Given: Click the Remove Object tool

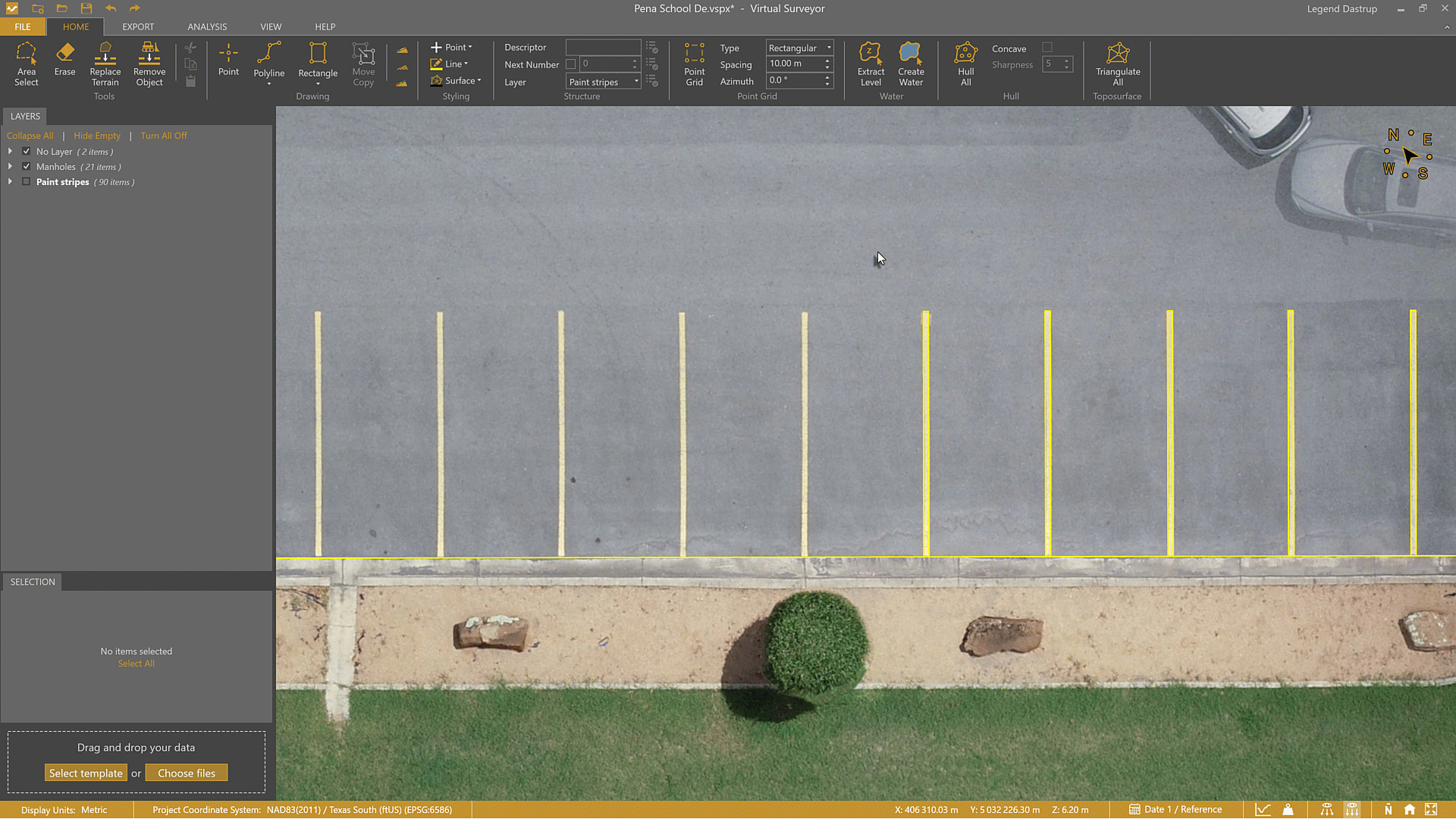Looking at the screenshot, I should (149, 64).
